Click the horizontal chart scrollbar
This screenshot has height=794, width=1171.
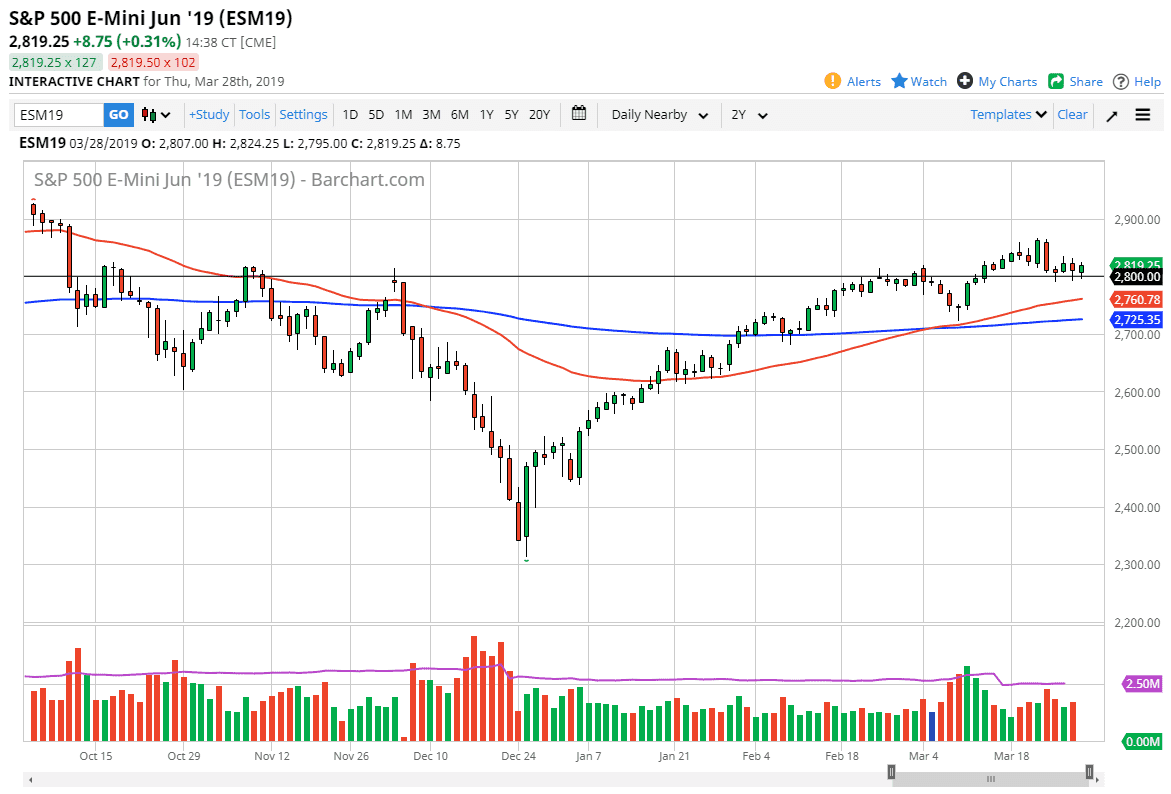[990, 778]
